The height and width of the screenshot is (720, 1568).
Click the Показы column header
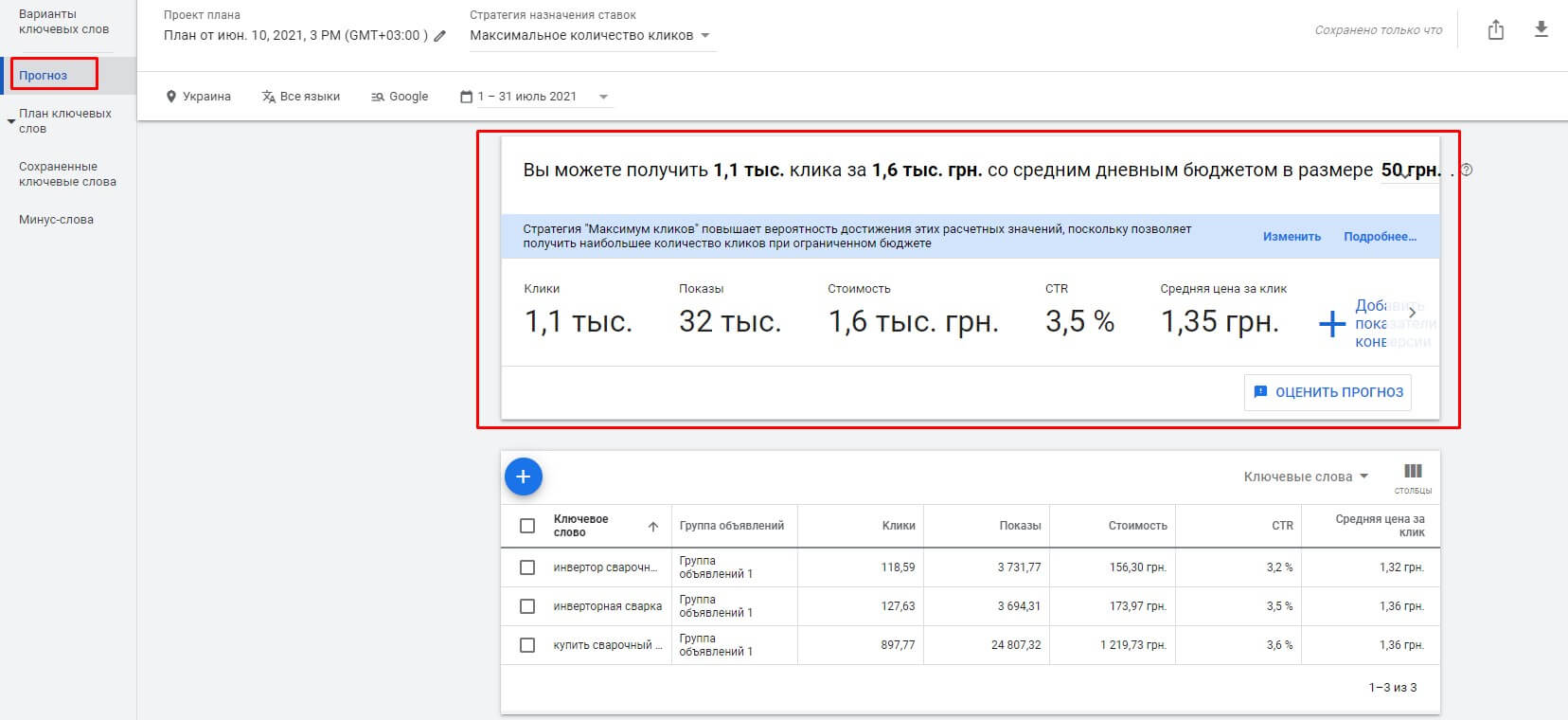(x=1020, y=526)
